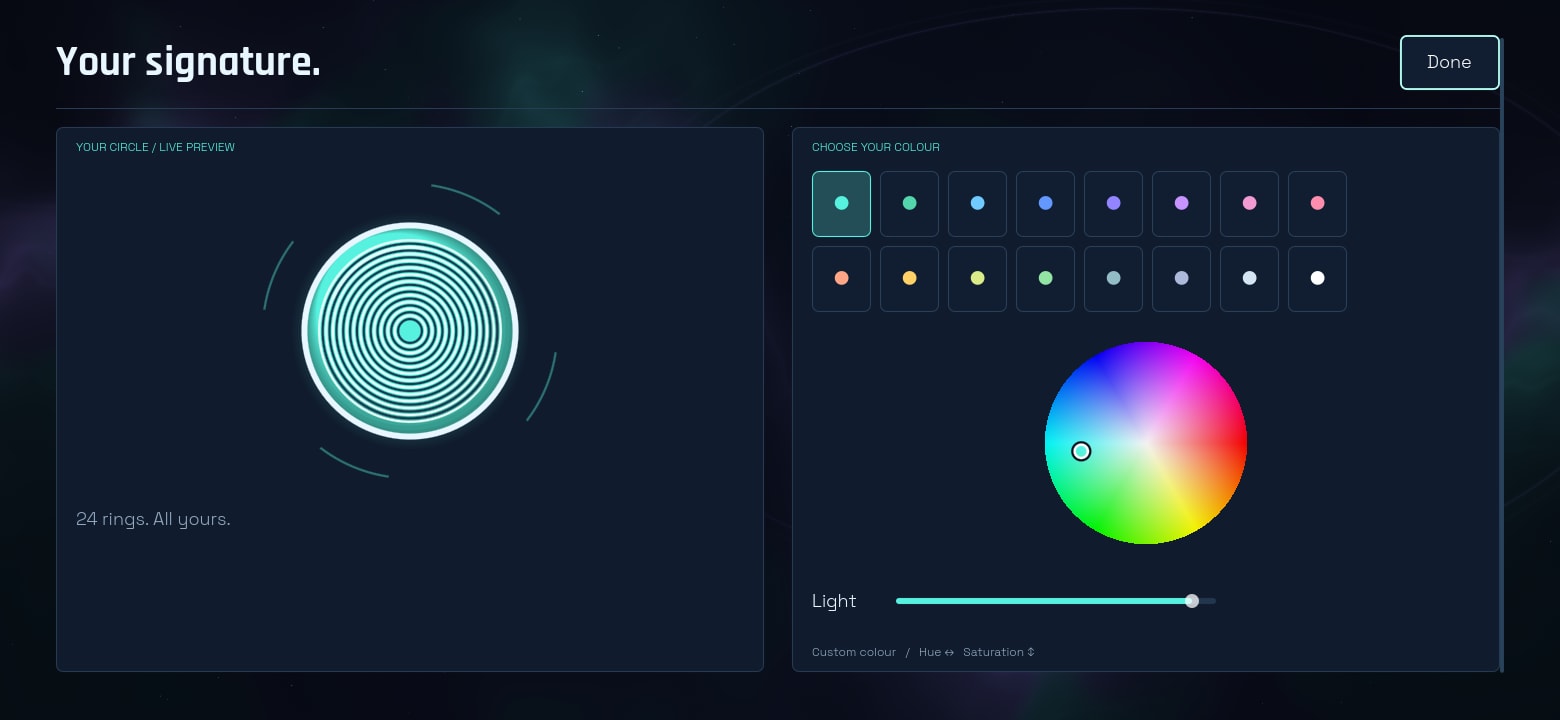
Task: Select the muted grey-teal colour swatch
Action: [1113, 279]
